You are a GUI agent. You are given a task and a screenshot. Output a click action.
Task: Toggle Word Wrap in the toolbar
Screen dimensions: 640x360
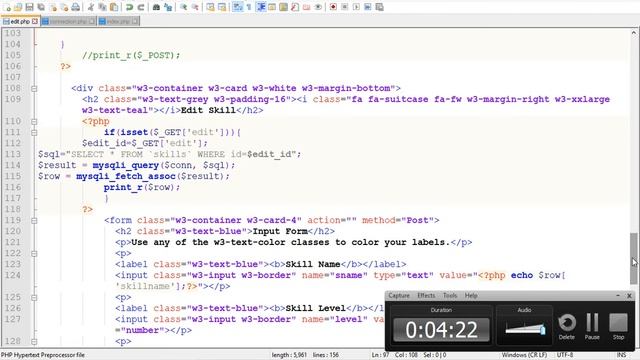point(238,7)
